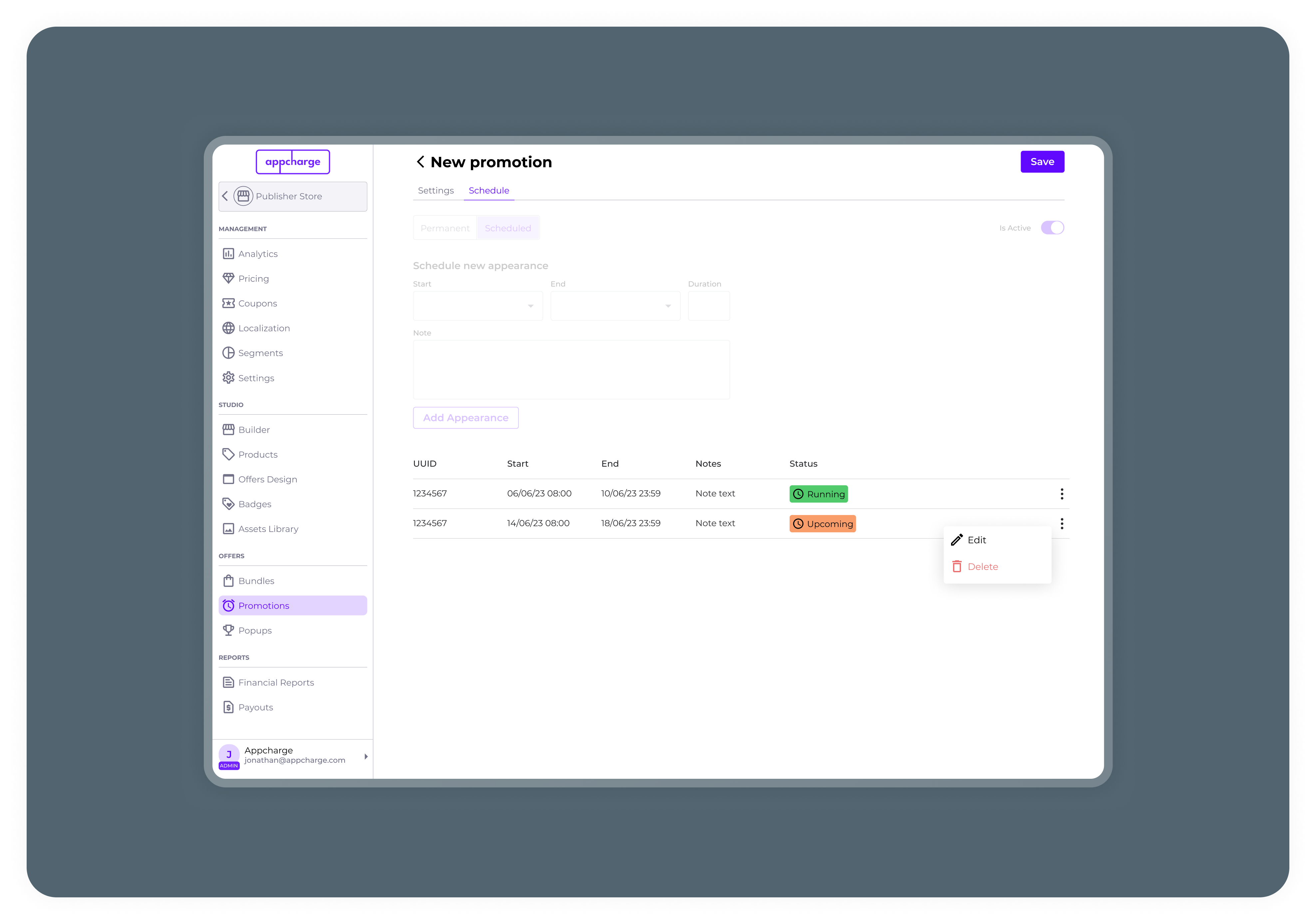This screenshot has width=1316, height=924.
Task: Click the Pricing diamond icon
Action: [x=228, y=278]
